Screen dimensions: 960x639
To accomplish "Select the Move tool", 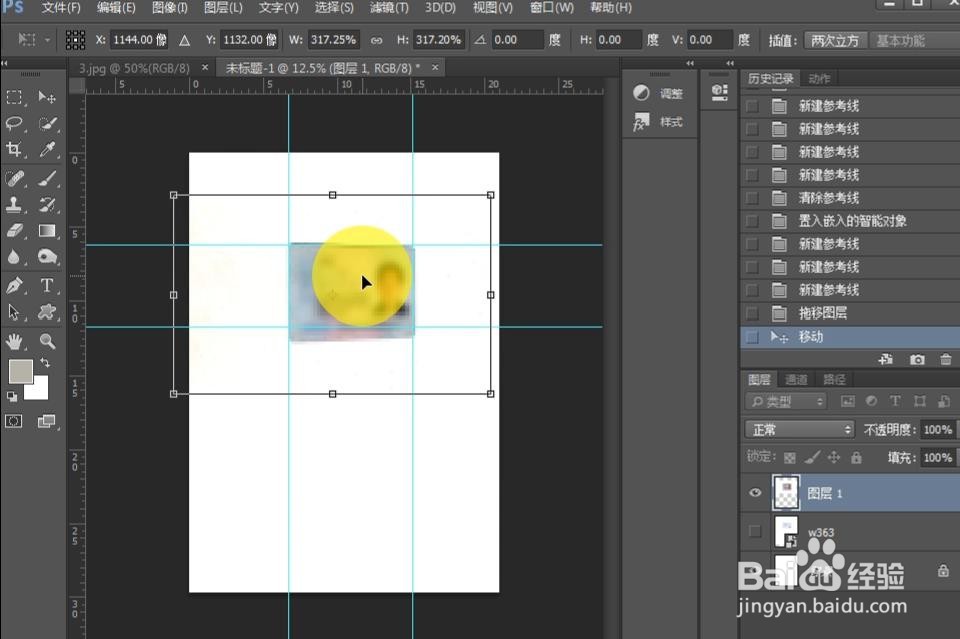I will [x=47, y=97].
